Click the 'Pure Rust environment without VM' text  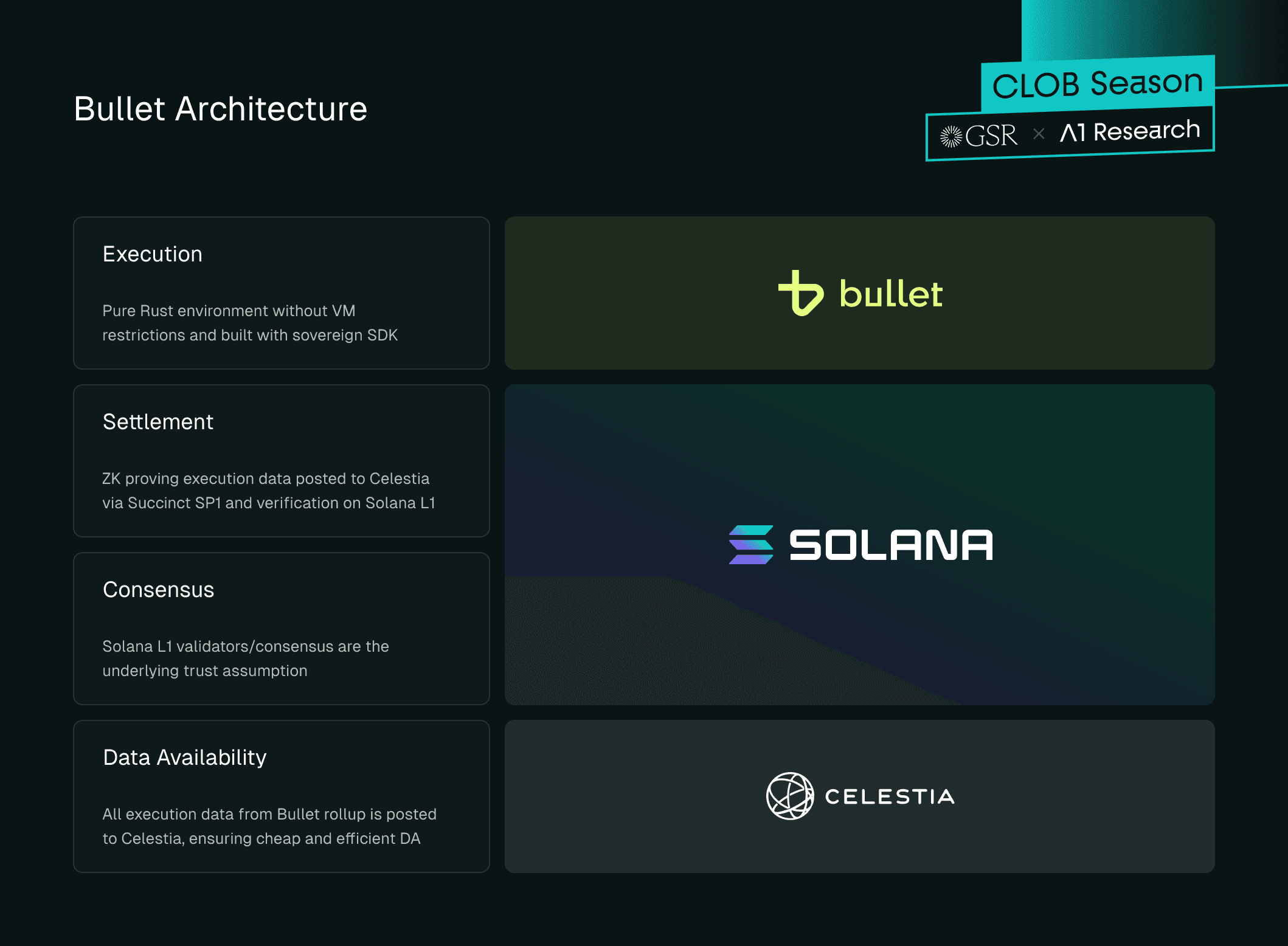click(x=229, y=311)
